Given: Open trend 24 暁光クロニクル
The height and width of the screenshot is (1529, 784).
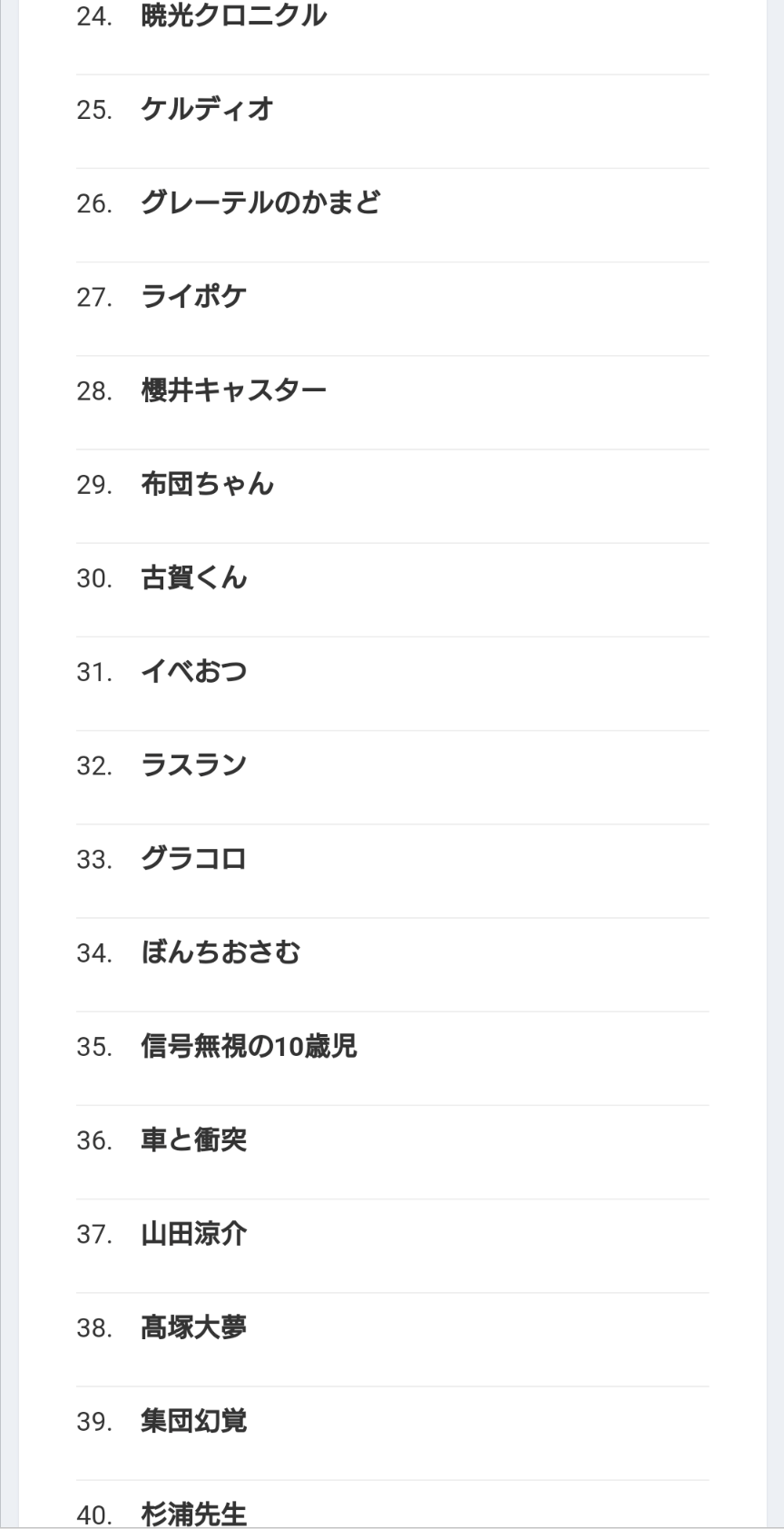Looking at the screenshot, I should point(233,16).
